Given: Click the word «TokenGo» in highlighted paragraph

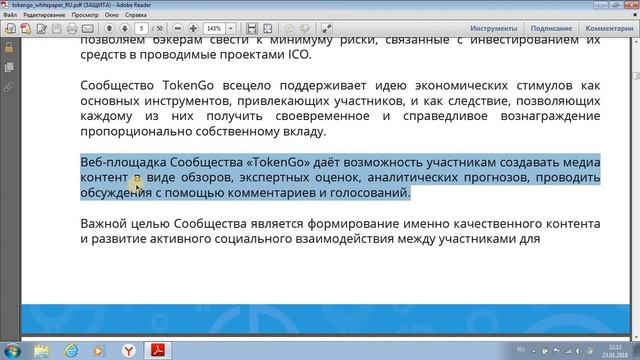Looking at the screenshot, I should [x=278, y=162].
